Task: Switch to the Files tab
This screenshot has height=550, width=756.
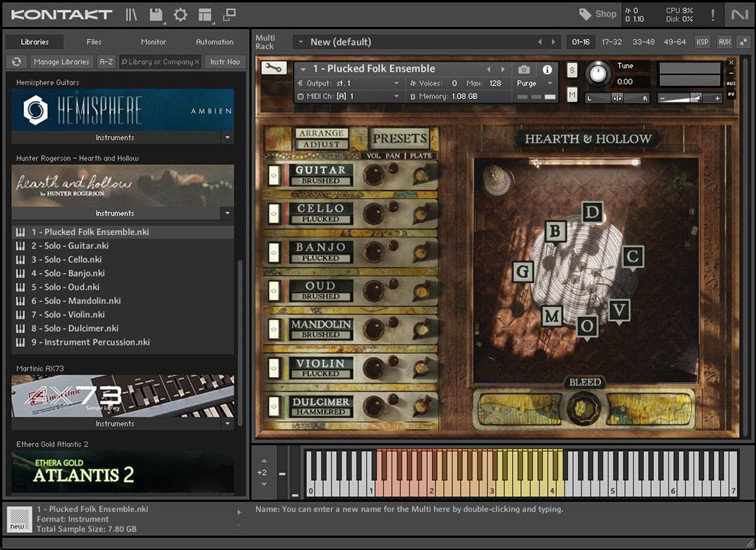Action: (94, 42)
